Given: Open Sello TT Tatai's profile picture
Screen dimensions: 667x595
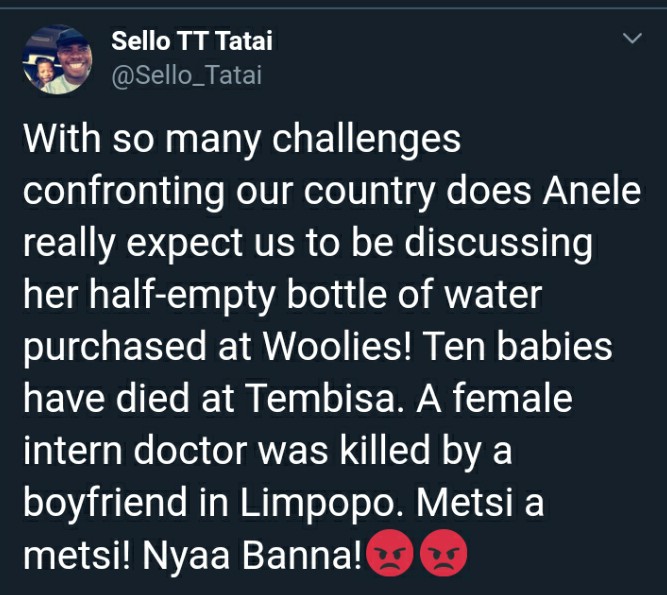Looking at the screenshot, I should tap(57, 59).
